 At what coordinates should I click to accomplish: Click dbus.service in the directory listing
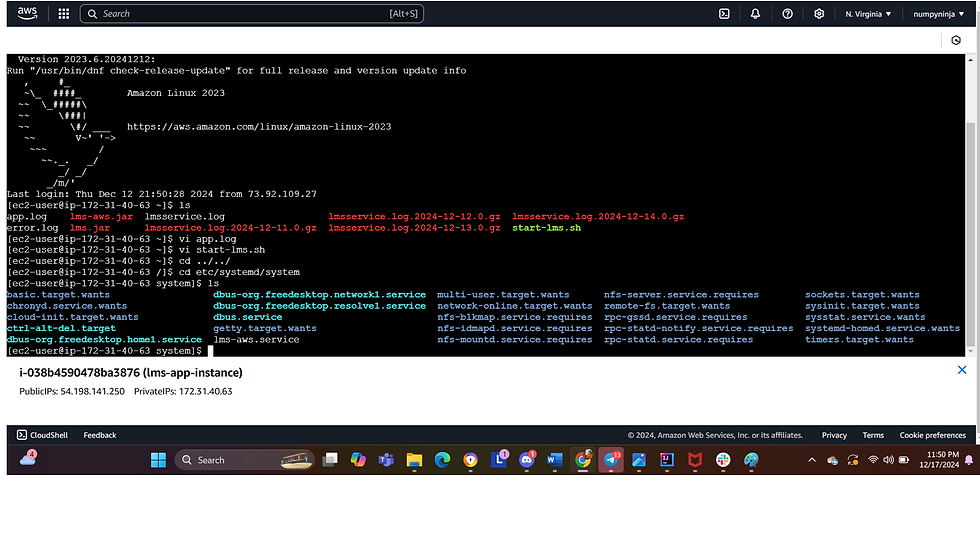click(x=248, y=317)
